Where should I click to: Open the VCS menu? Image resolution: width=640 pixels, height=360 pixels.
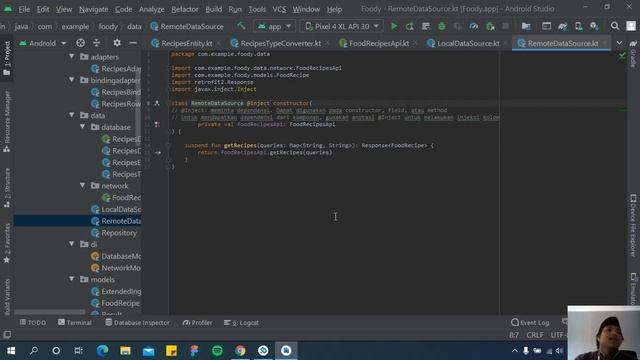point(279,9)
